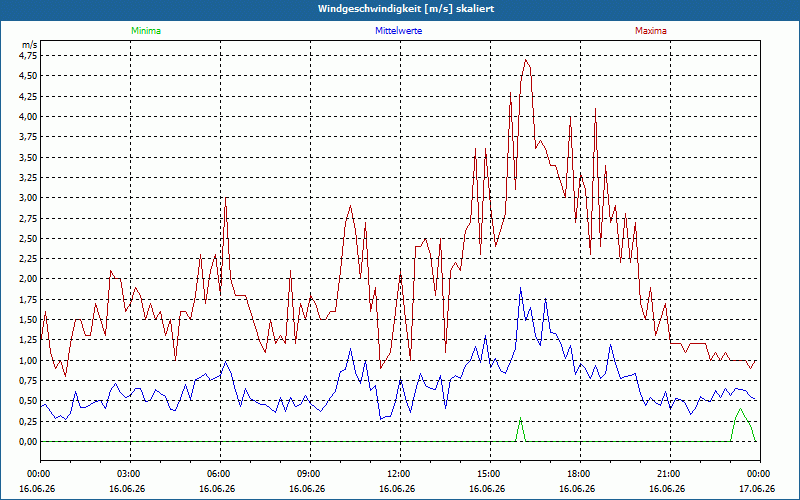Click the 17.06.26 date label
Viewport: 800px width, 500px height.
[x=757, y=488]
